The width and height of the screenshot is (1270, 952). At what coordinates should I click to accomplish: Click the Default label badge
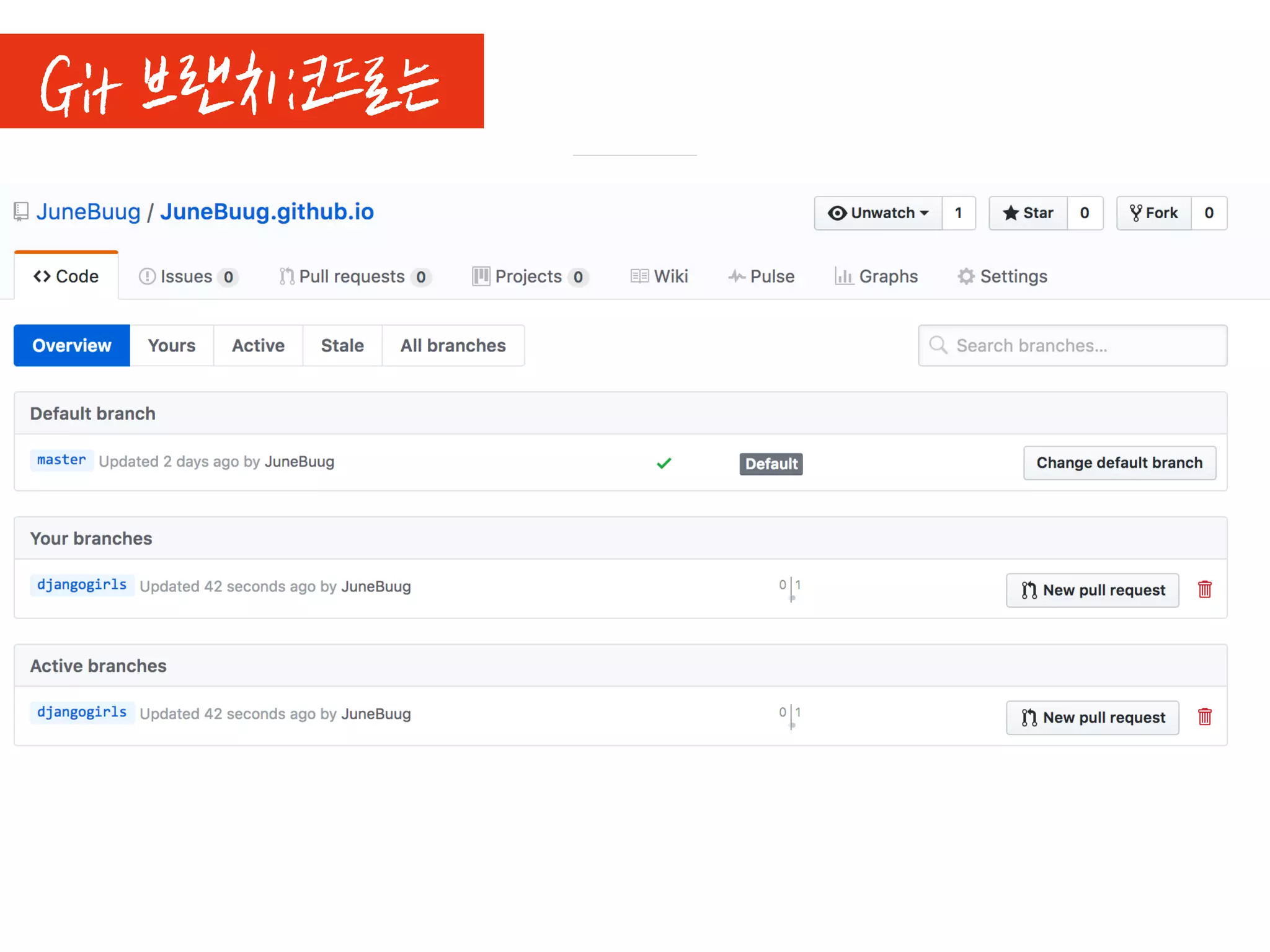tap(771, 464)
